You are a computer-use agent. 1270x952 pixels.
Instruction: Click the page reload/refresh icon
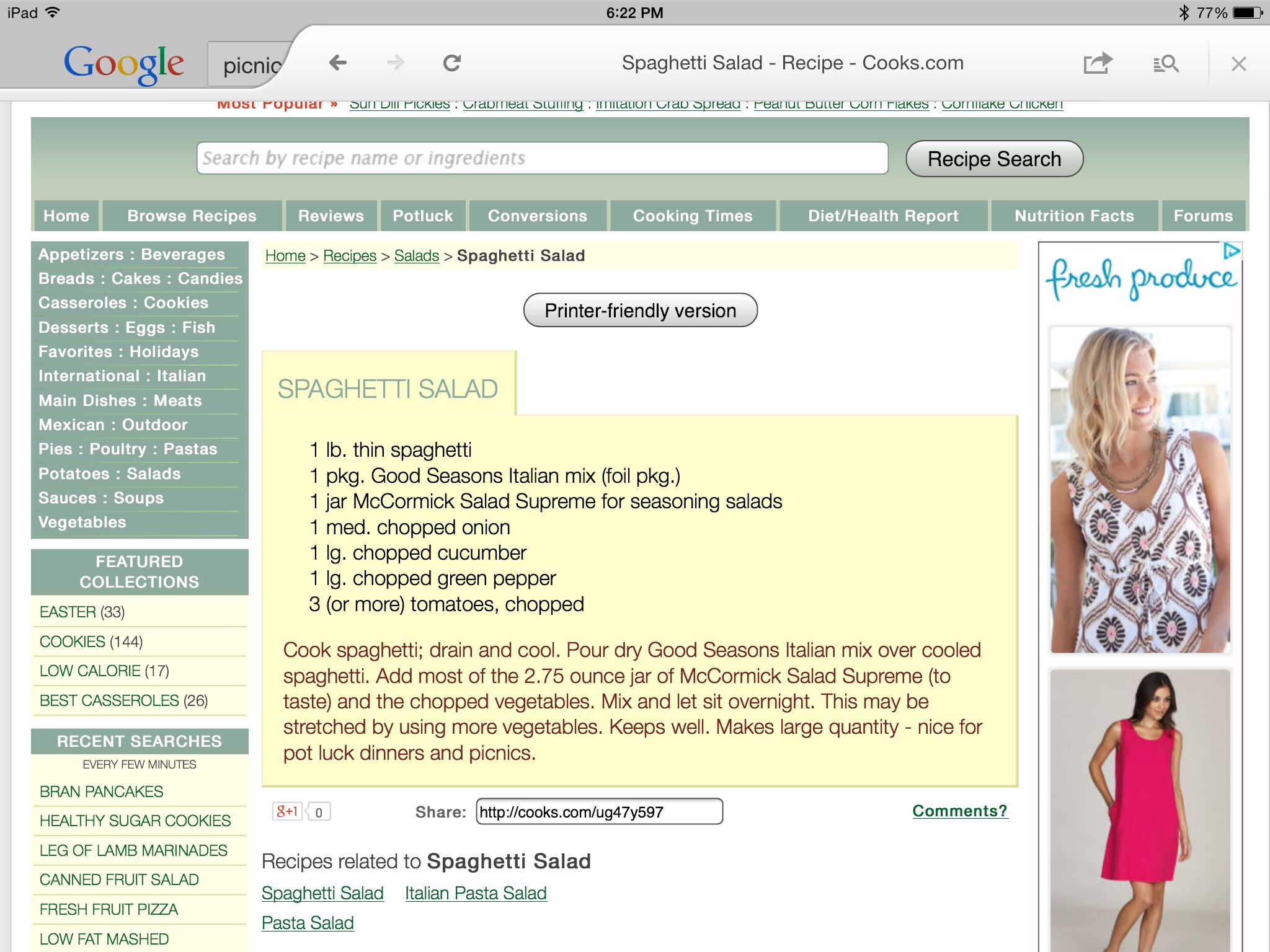(452, 63)
